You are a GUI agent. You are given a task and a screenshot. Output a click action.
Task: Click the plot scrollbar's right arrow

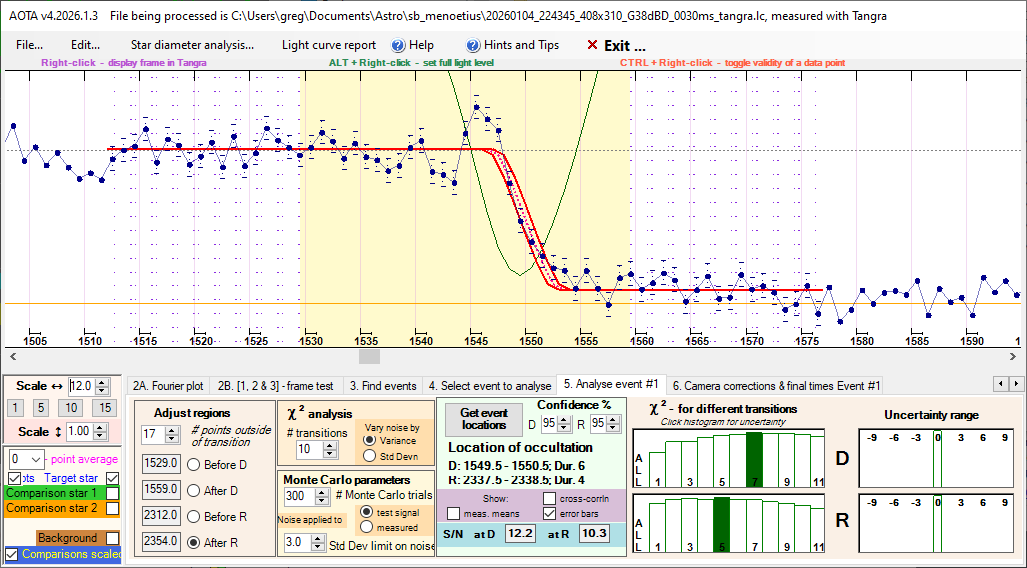click(1017, 356)
